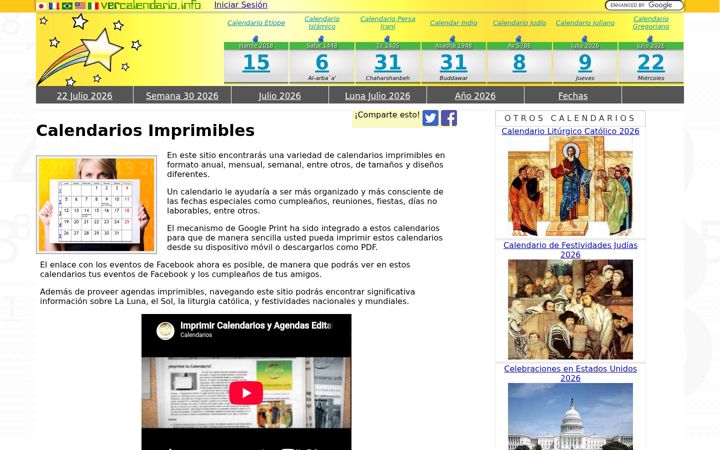Click Persian date number 31

[x=388, y=63]
